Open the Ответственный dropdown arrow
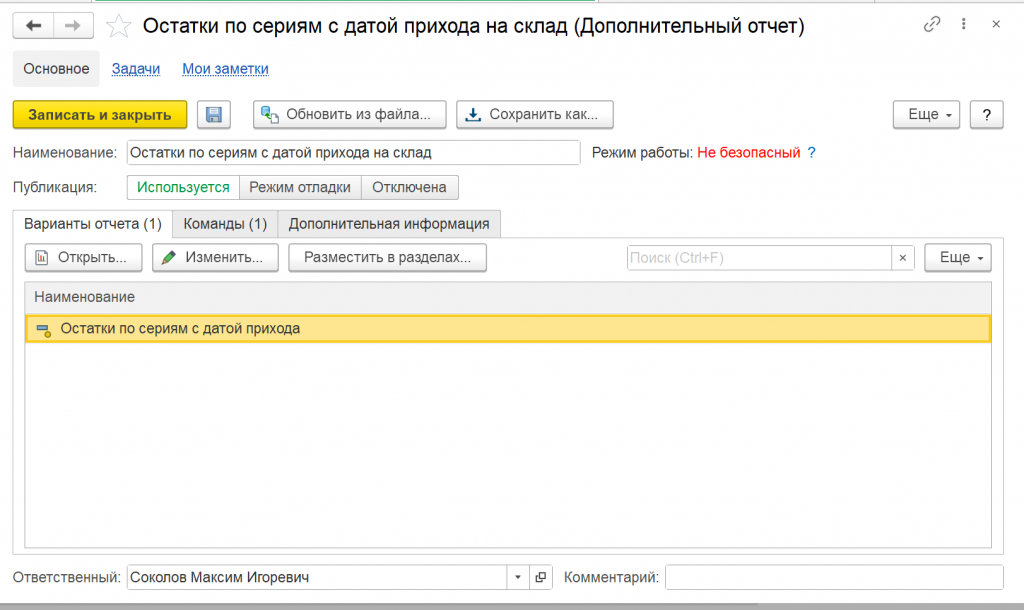 (518, 577)
